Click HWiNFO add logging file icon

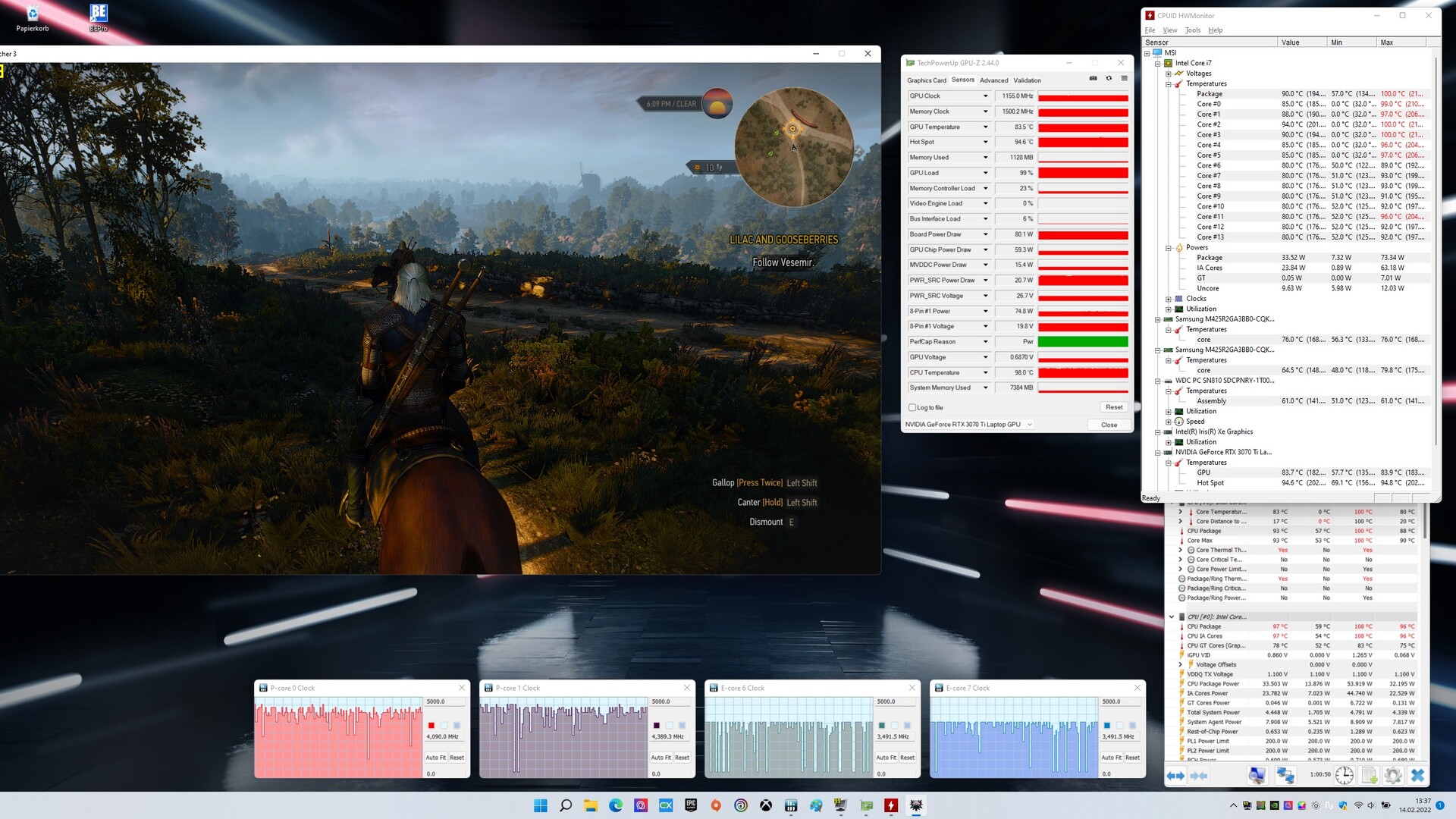pos(1369,775)
